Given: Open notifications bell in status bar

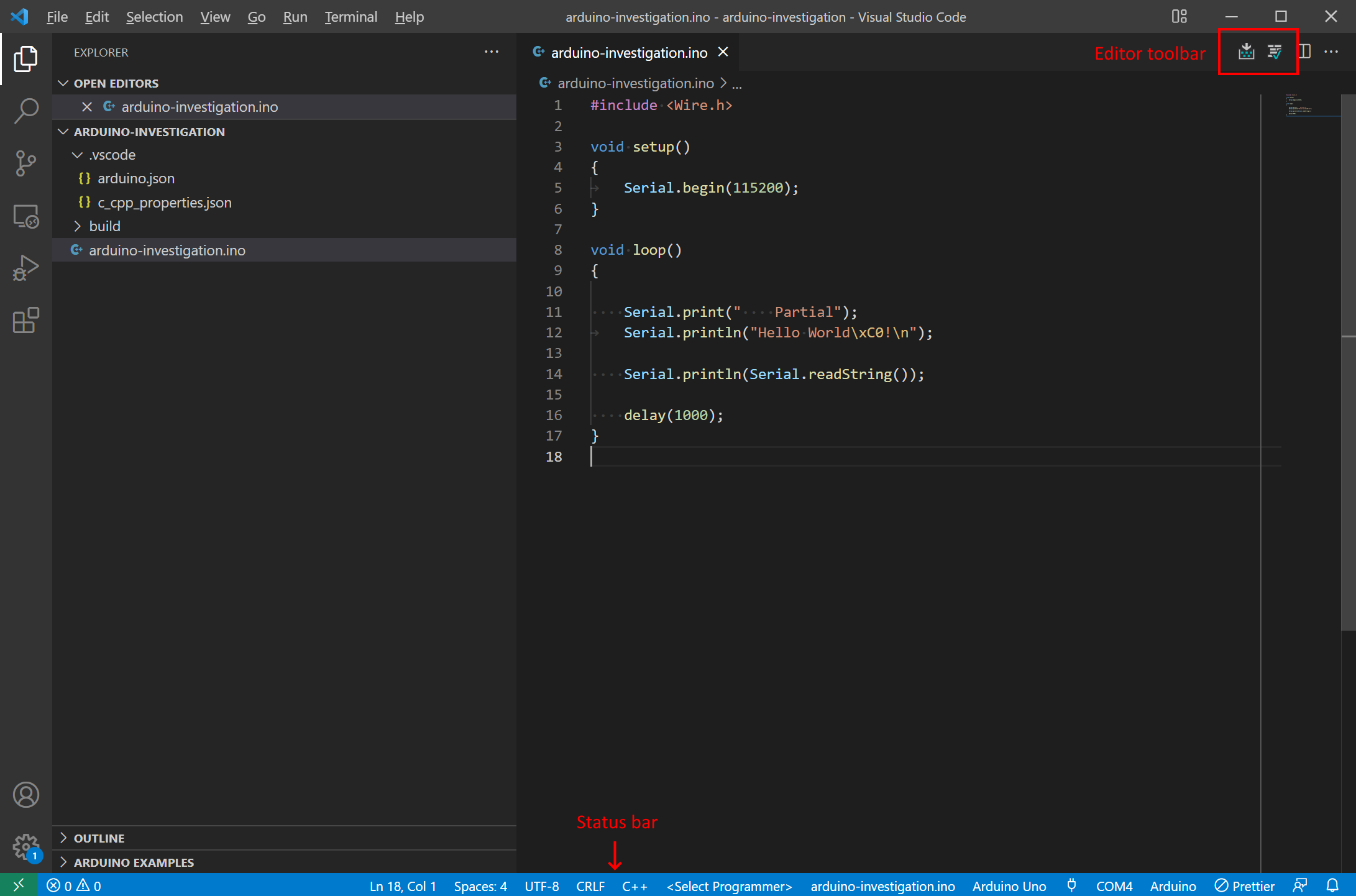Looking at the screenshot, I should click(1332, 885).
